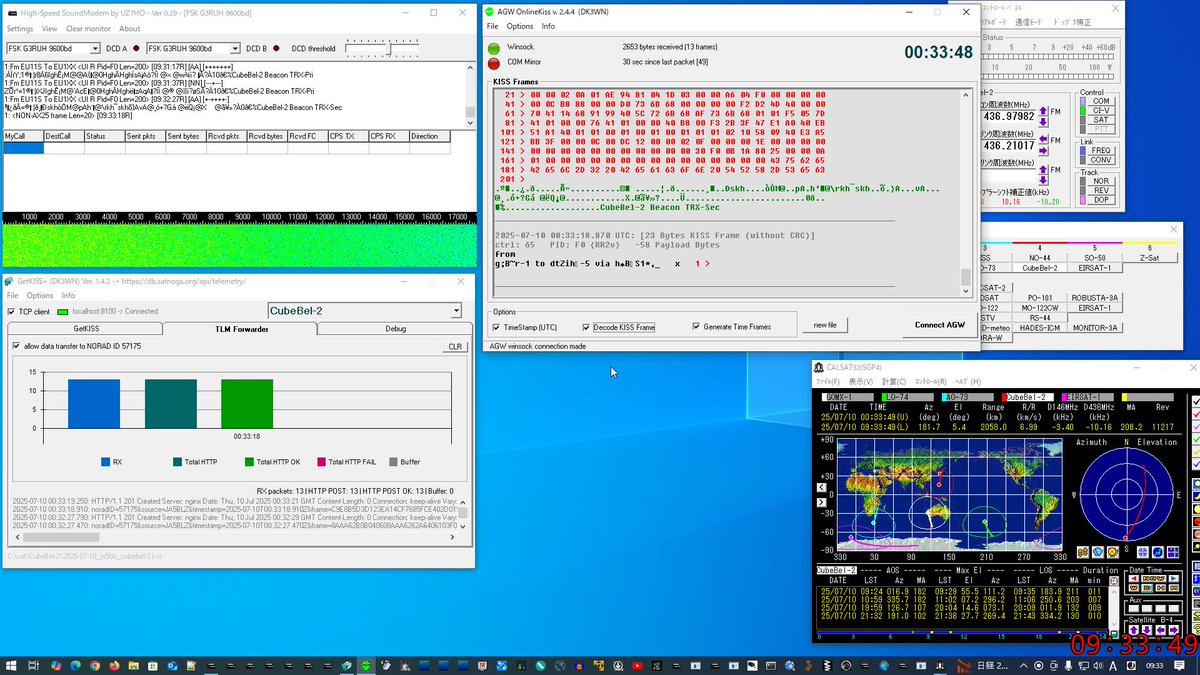Open View menu in SoundModem window

coord(49,29)
